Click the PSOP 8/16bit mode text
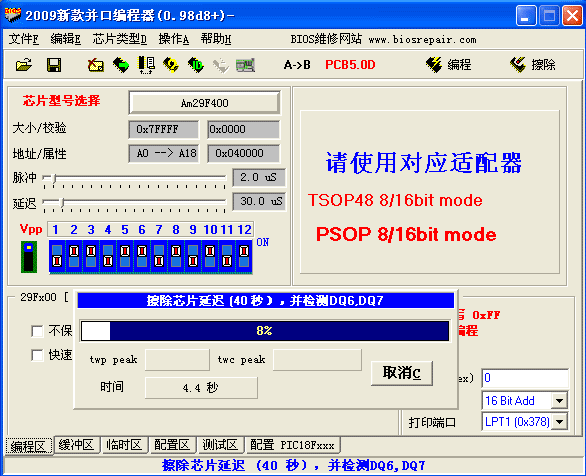This screenshot has width=586, height=476. 406,234
